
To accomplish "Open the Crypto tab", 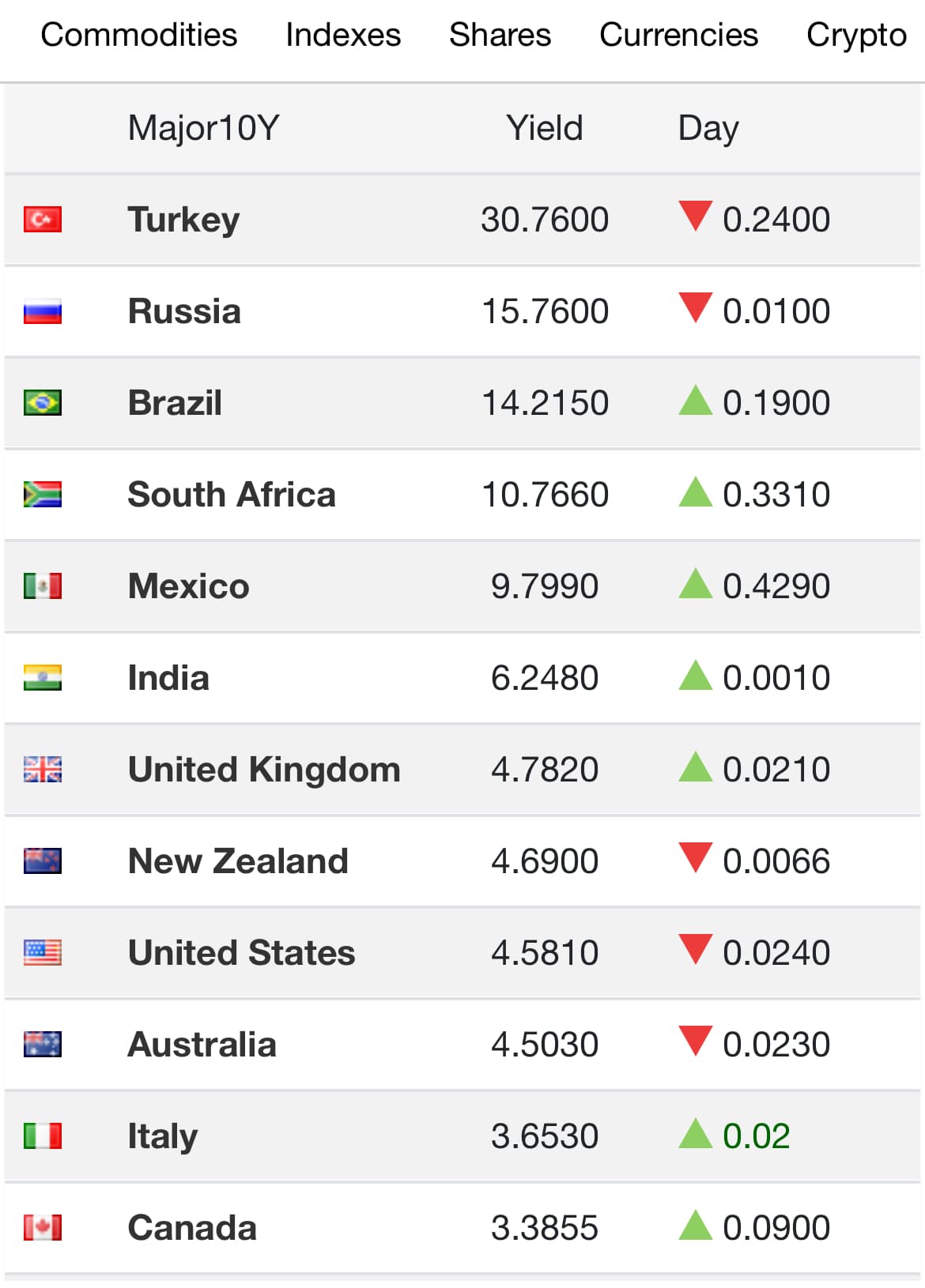I will pyautogui.click(x=856, y=35).
